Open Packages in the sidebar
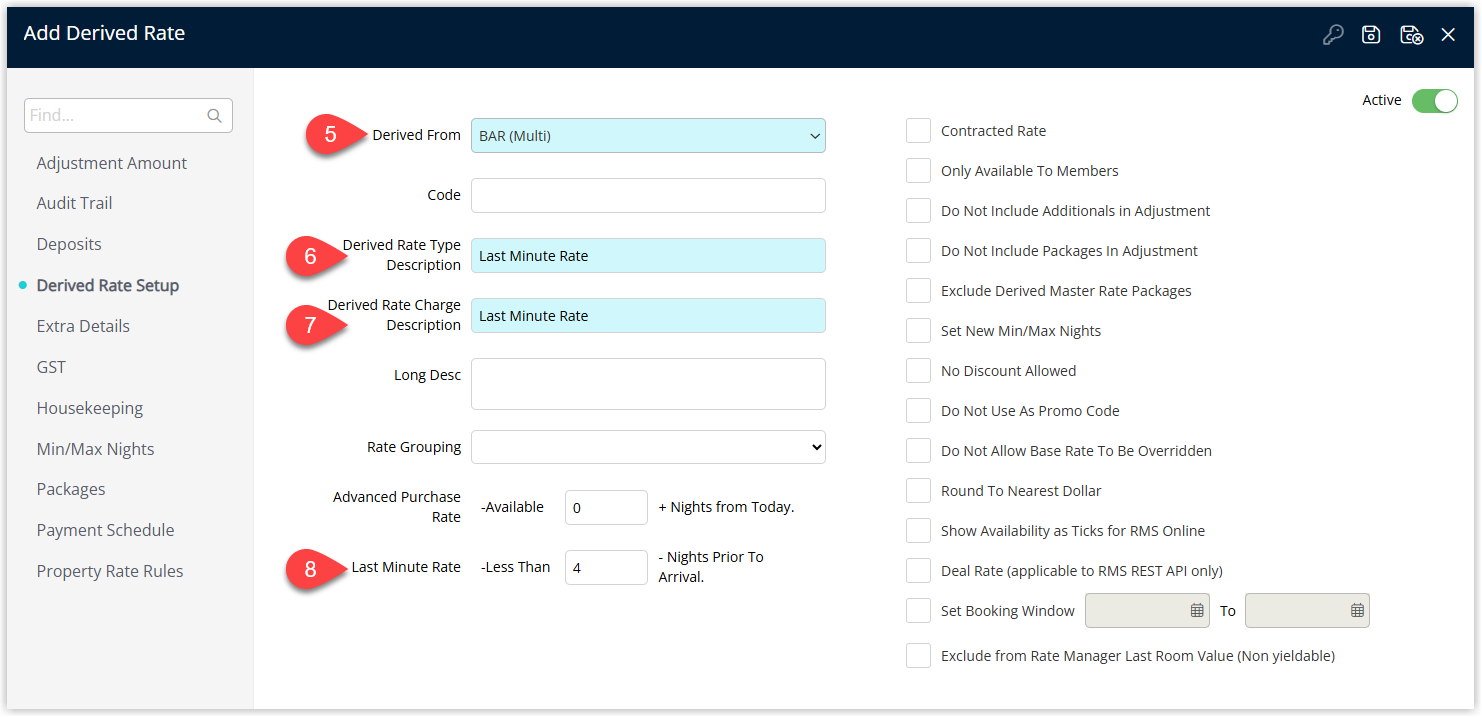1482x717 pixels. point(71,489)
